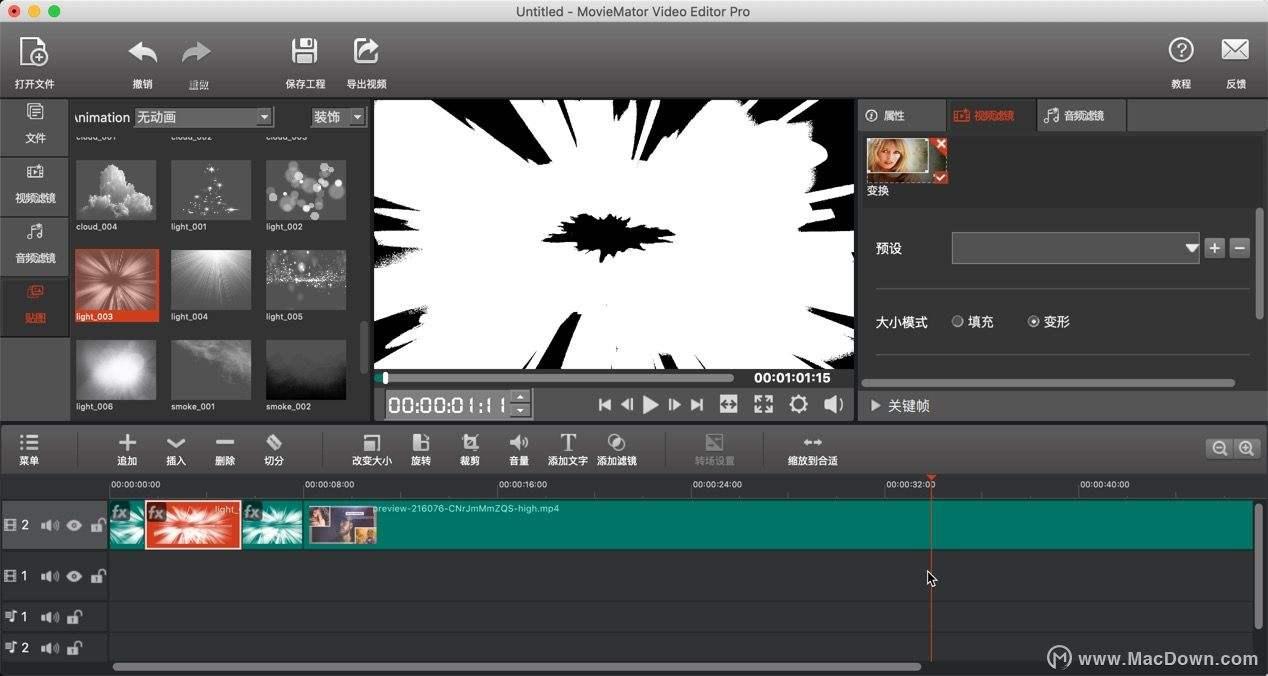Image resolution: width=1268 pixels, height=676 pixels.
Task: Toggle filter enabled checkmark on 变换 thumbnail
Action: [940, 176]
